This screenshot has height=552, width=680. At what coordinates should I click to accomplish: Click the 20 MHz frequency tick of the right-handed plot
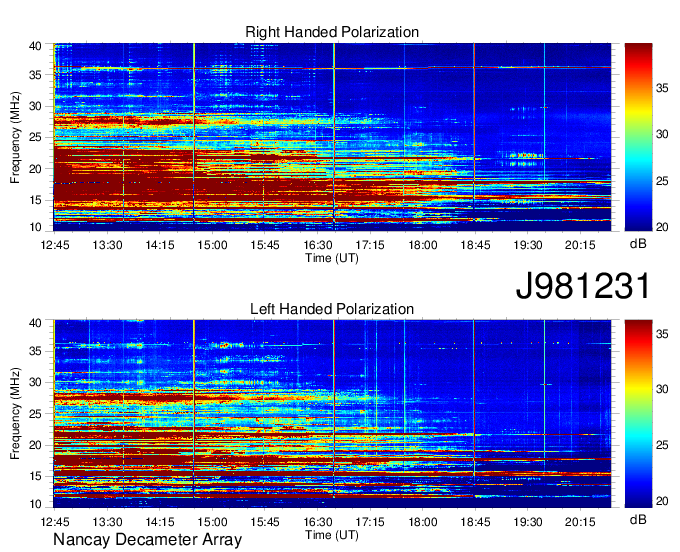coord(35,169)
